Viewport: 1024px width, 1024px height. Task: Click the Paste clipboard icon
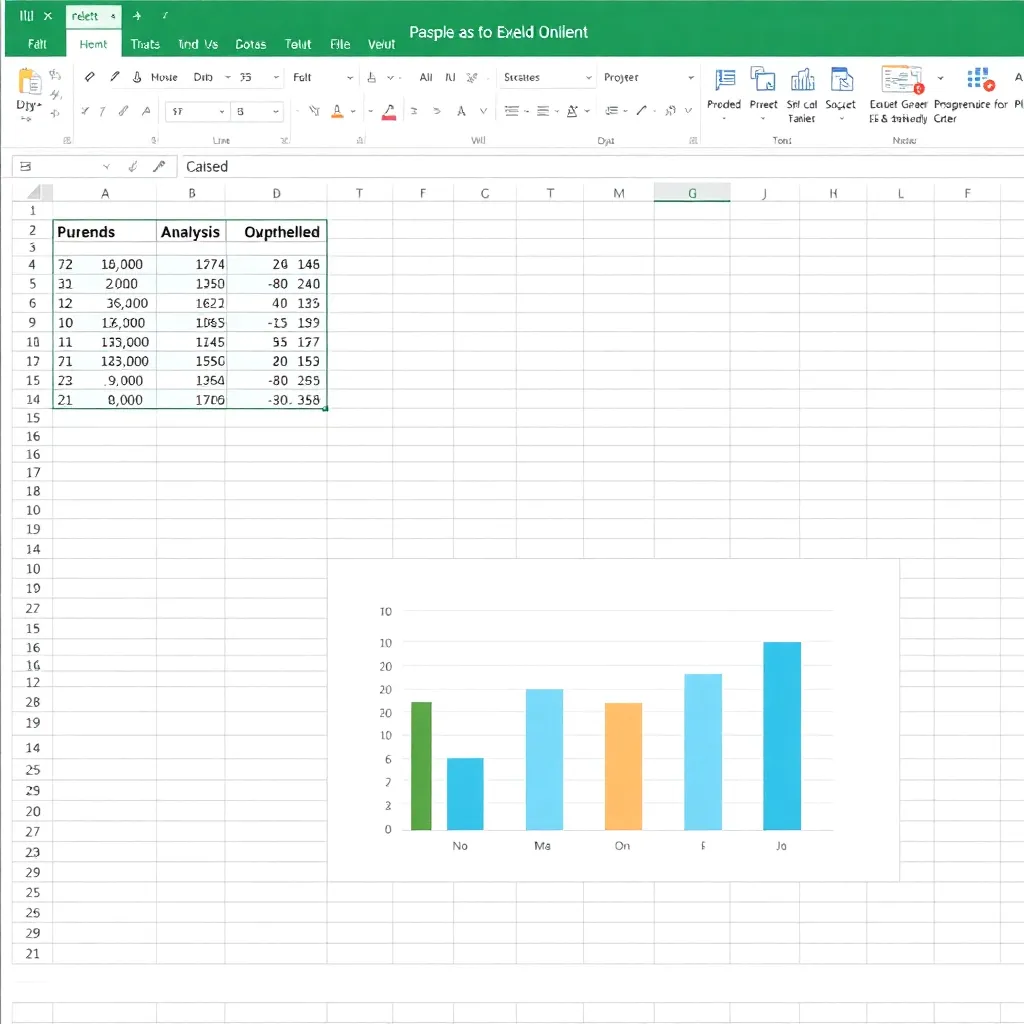tap(29, 82)
